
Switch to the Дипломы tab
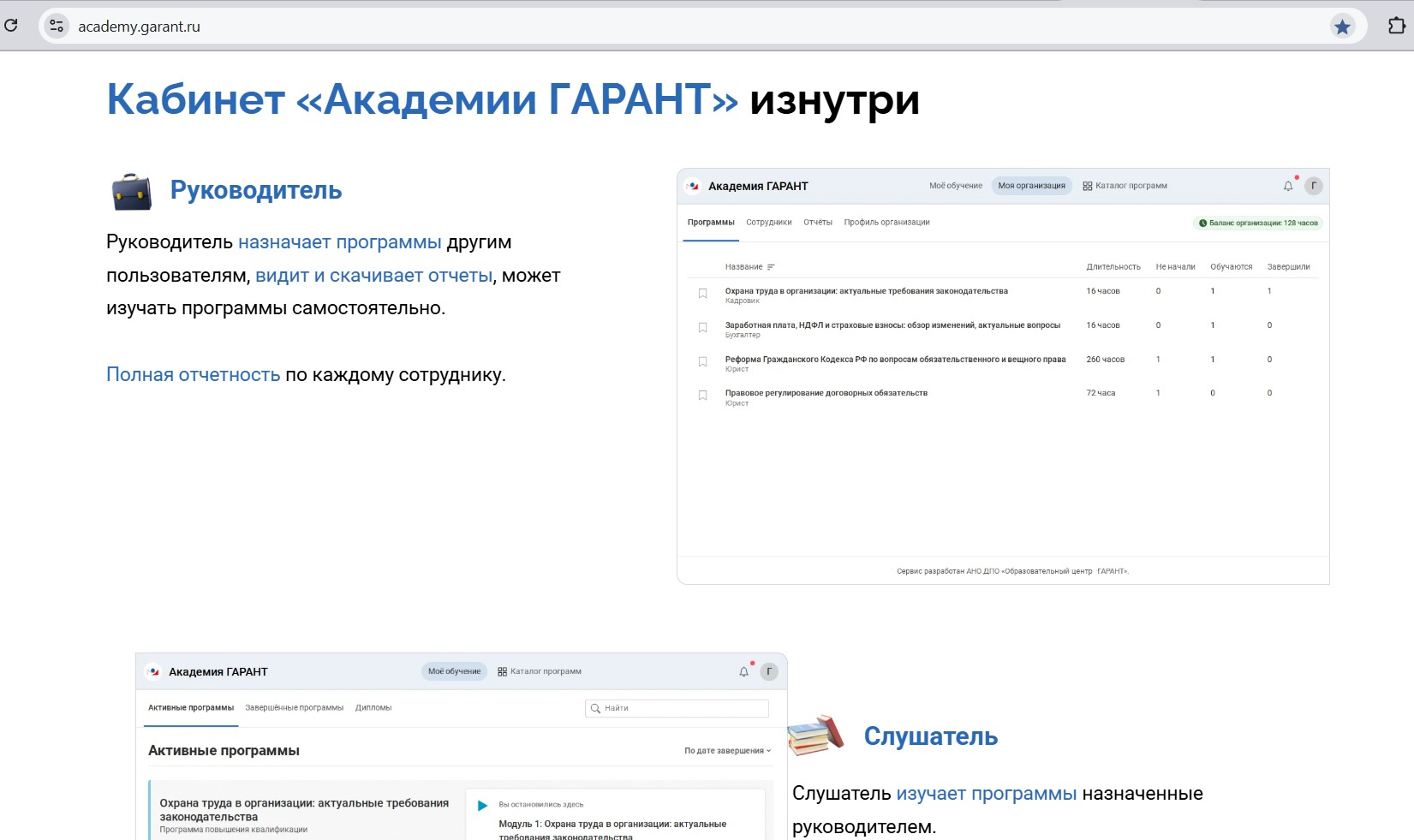(373, 708)
